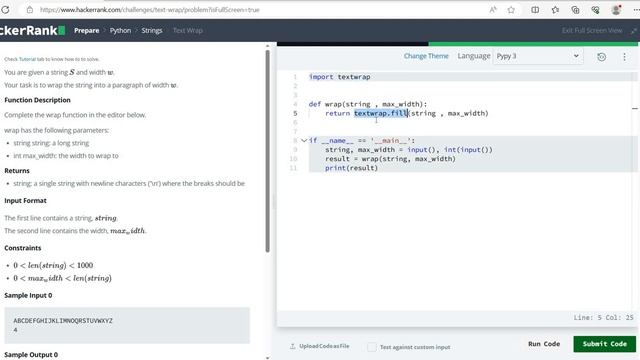Click the Constraints heading

pos(22,248)
